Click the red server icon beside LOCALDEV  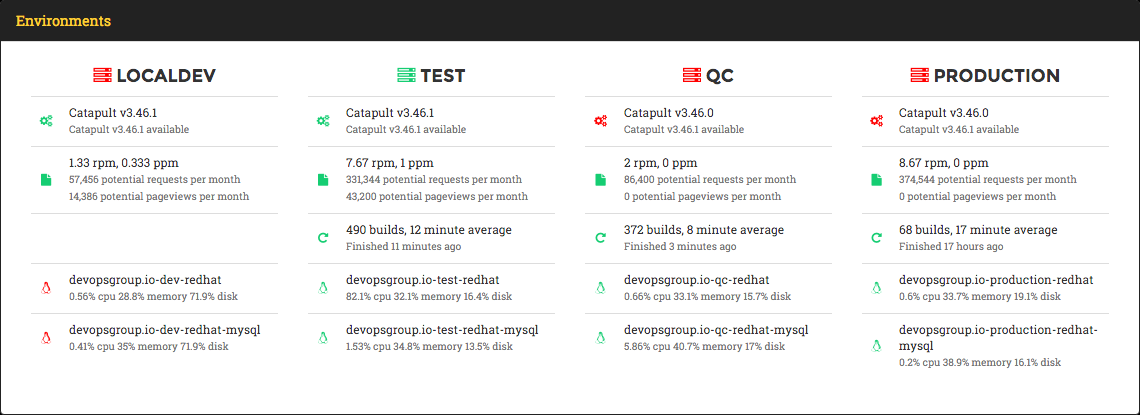click(x=103, y=76)
